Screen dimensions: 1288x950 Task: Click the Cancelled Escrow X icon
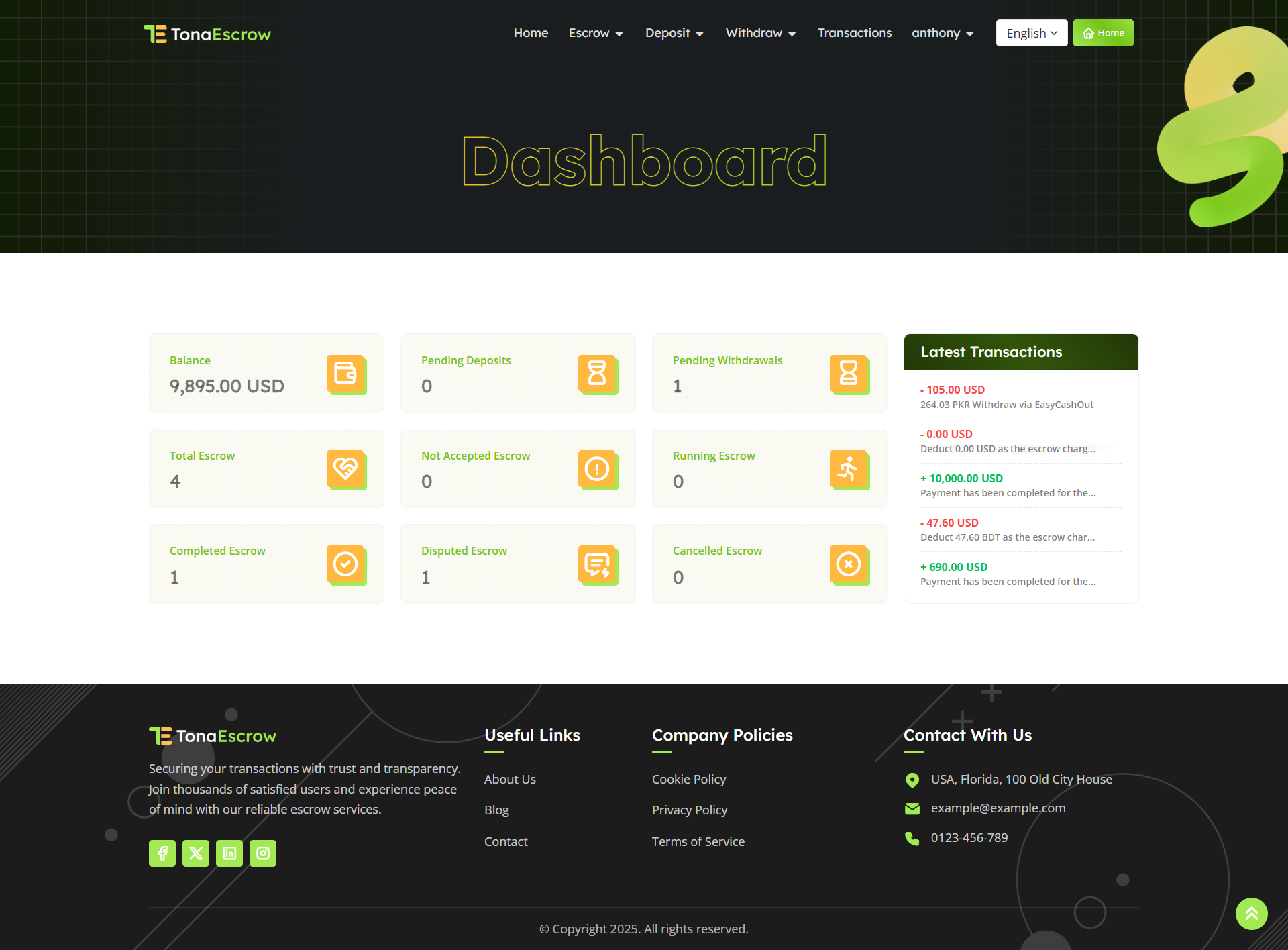tap(849, 564)
